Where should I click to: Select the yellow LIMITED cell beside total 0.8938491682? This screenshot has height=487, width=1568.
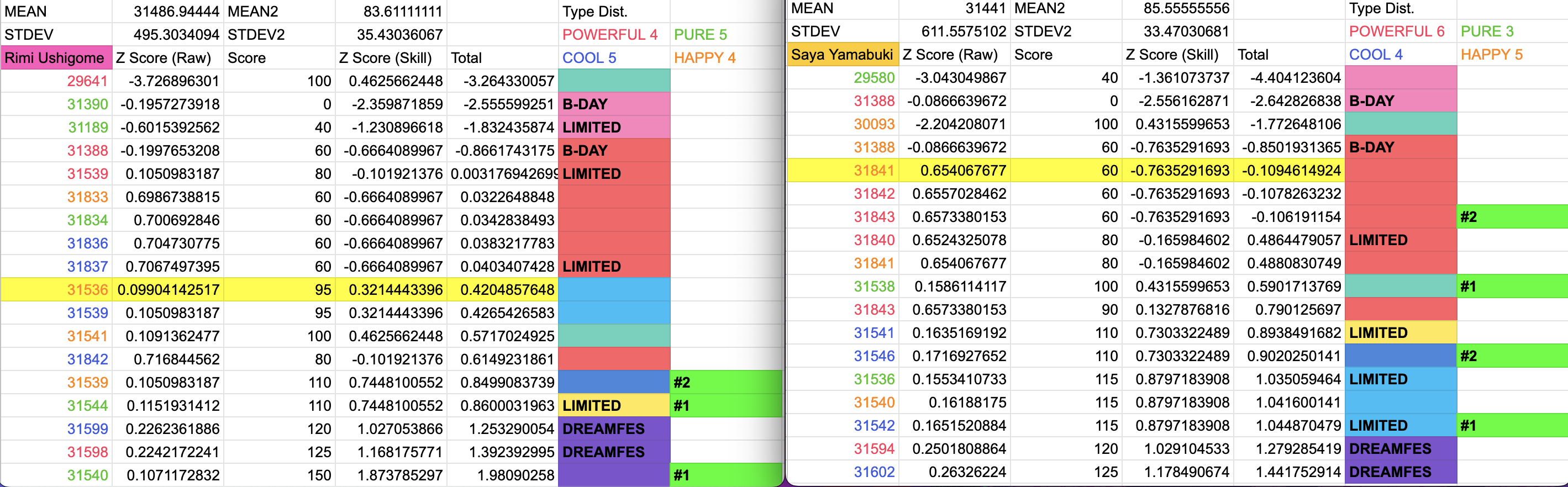coord(1399,332)
